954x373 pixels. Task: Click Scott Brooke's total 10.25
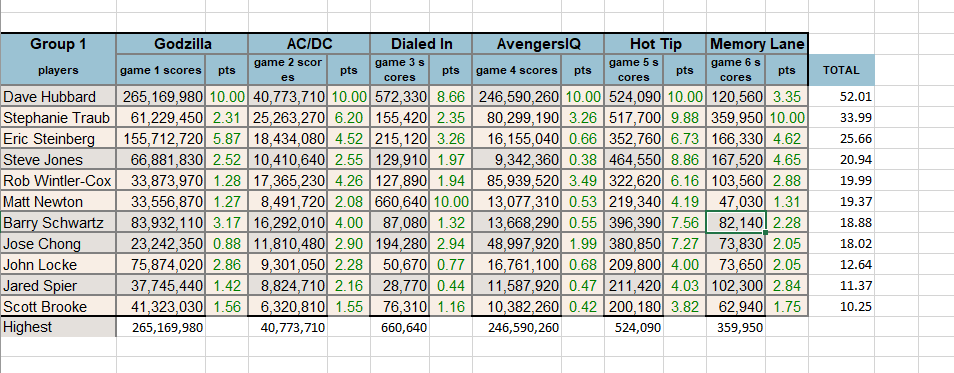pos(841,307)
